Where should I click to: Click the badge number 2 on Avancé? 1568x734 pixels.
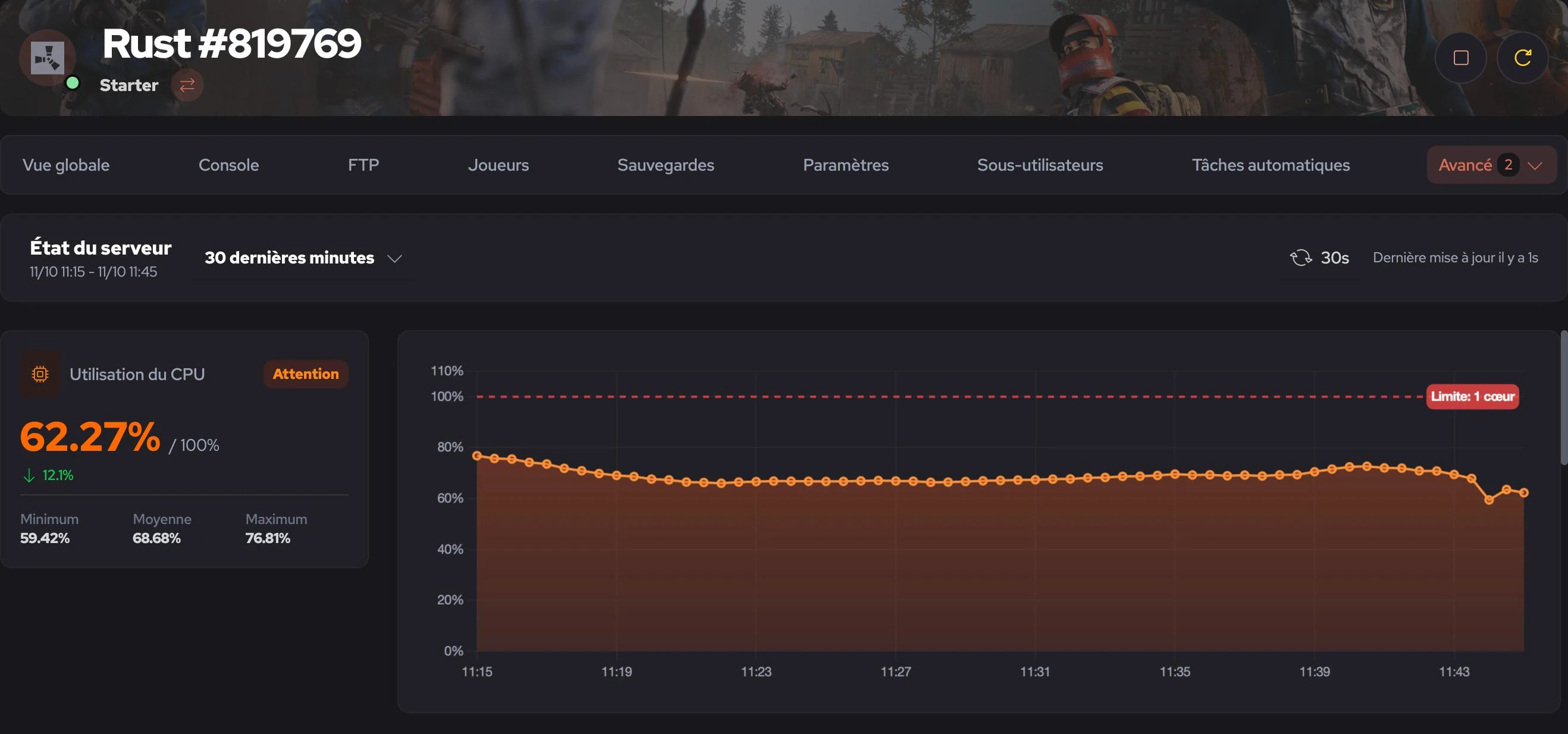[1508, 165]
